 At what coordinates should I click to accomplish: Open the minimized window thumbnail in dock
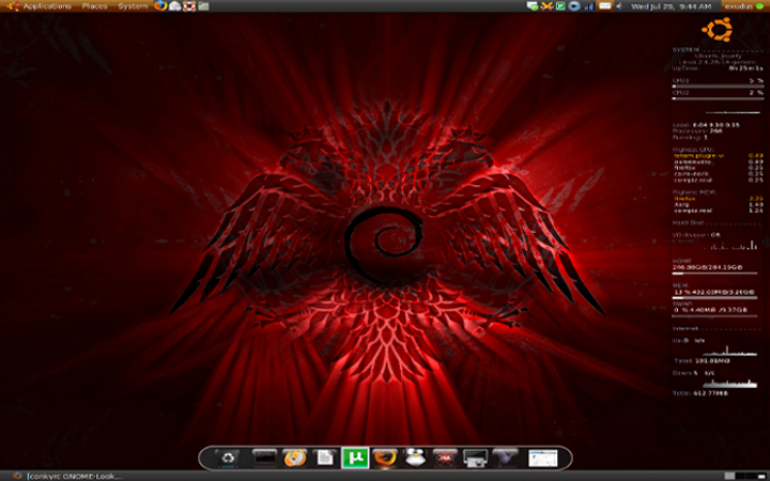coord(543,458)
